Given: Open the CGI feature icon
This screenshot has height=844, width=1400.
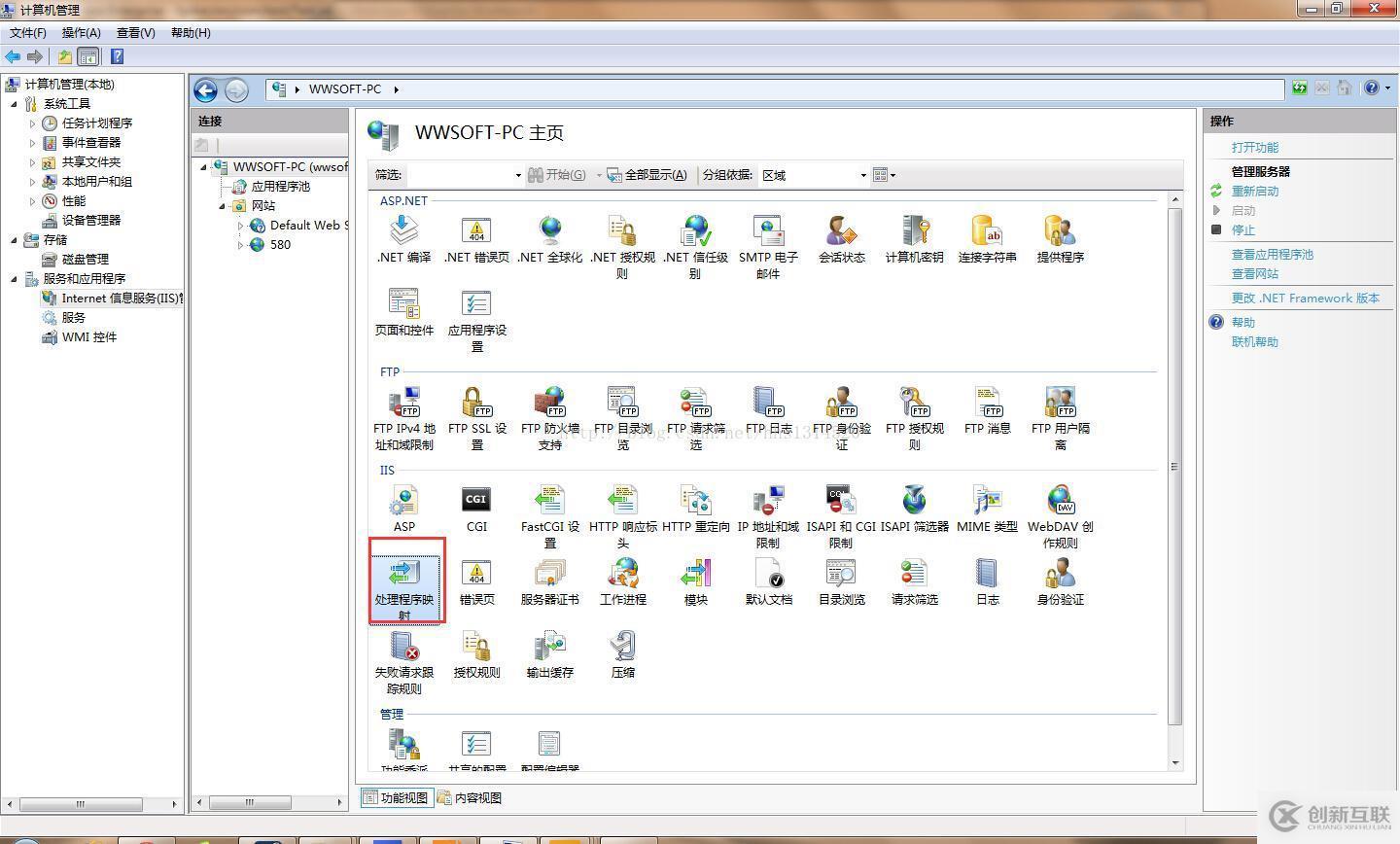Looking at the screenshot, I should (x=476, y=509).
